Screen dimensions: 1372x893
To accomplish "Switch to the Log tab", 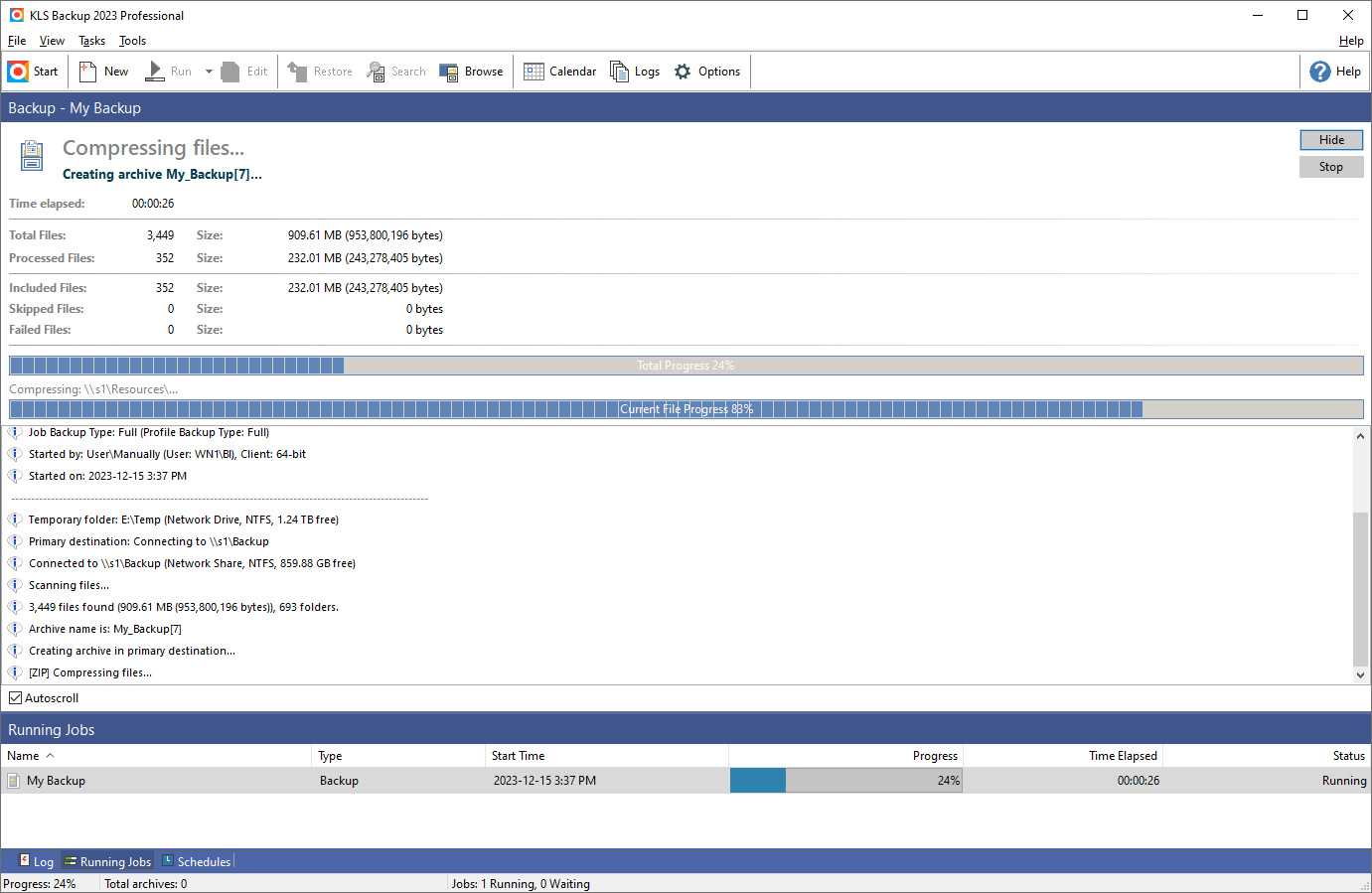I will coord(37,861).
